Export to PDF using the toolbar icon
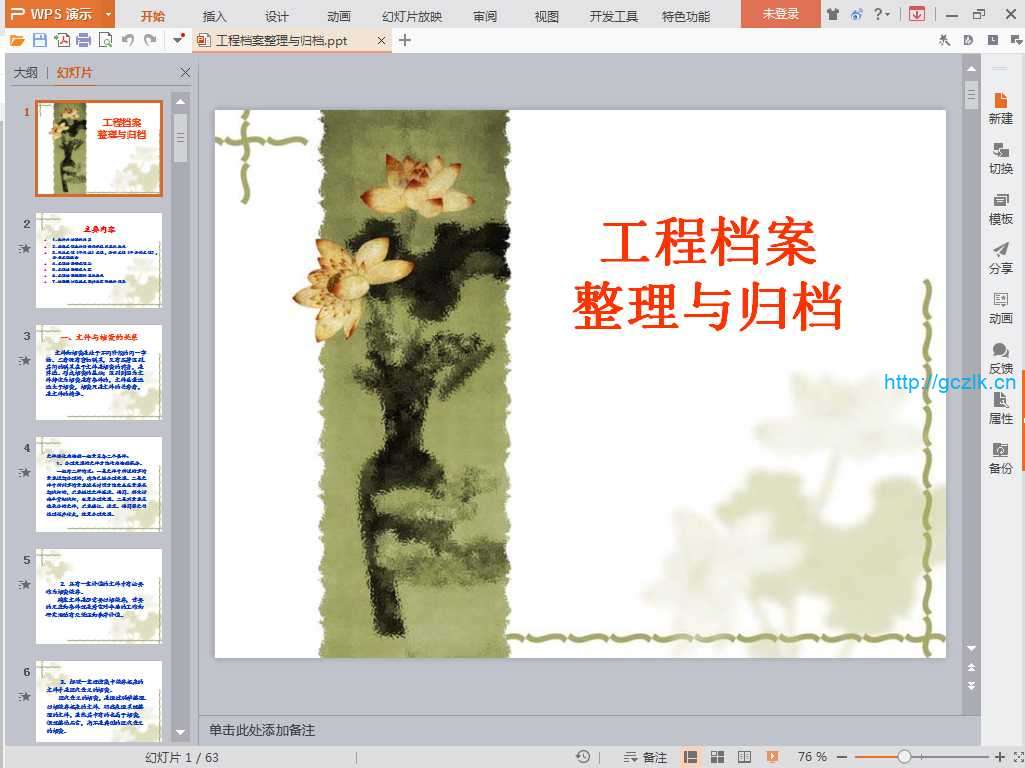The height and width of the screenshot is (768, 1025). (x=62, y=40)
